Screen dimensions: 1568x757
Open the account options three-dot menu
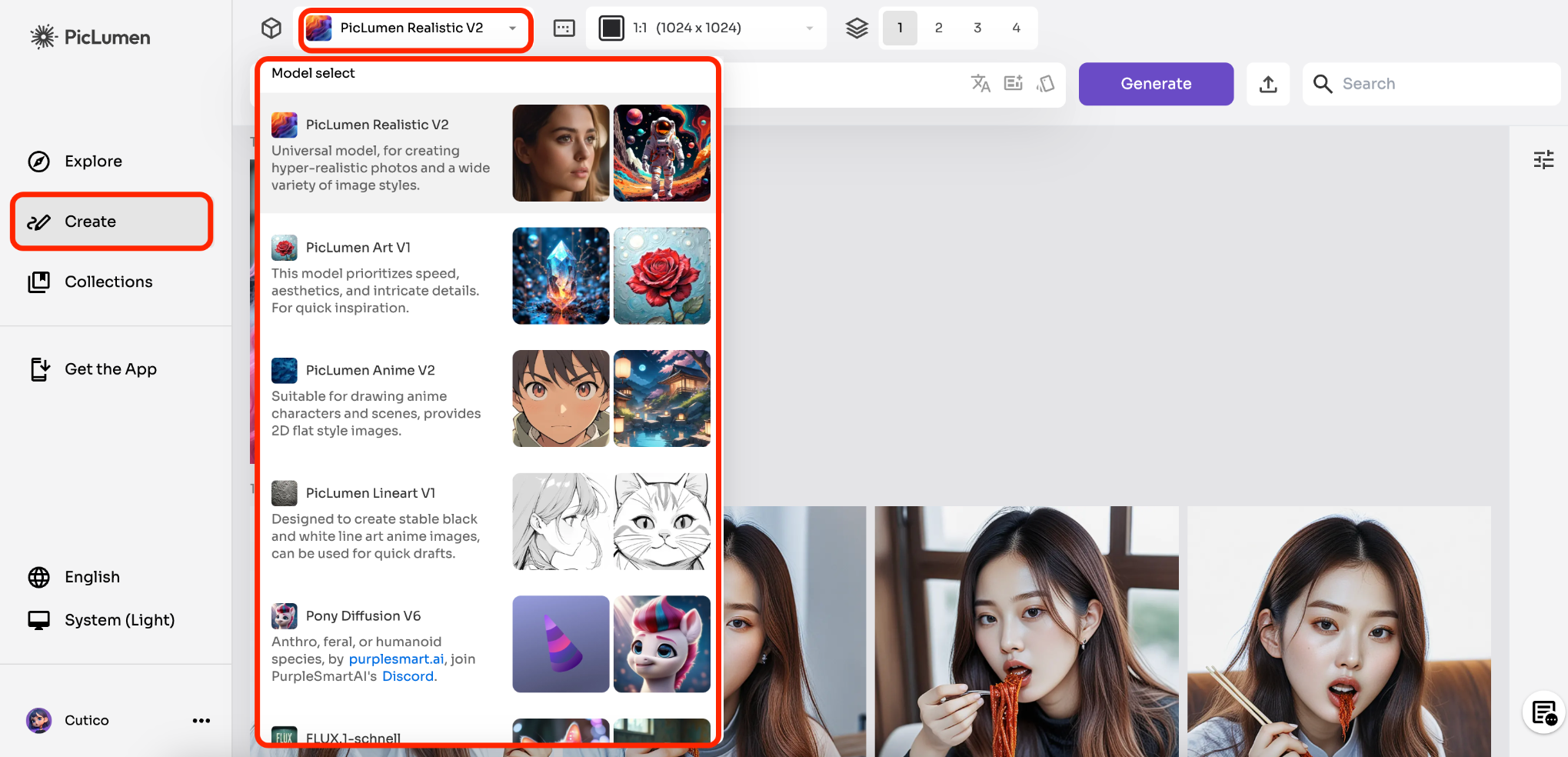201,721
